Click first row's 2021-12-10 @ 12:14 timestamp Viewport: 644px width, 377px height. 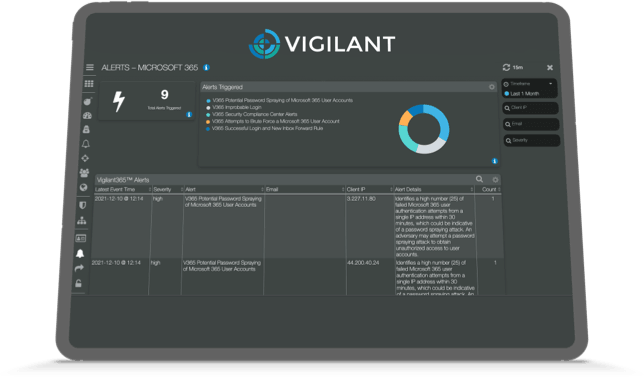click(119, 199)
